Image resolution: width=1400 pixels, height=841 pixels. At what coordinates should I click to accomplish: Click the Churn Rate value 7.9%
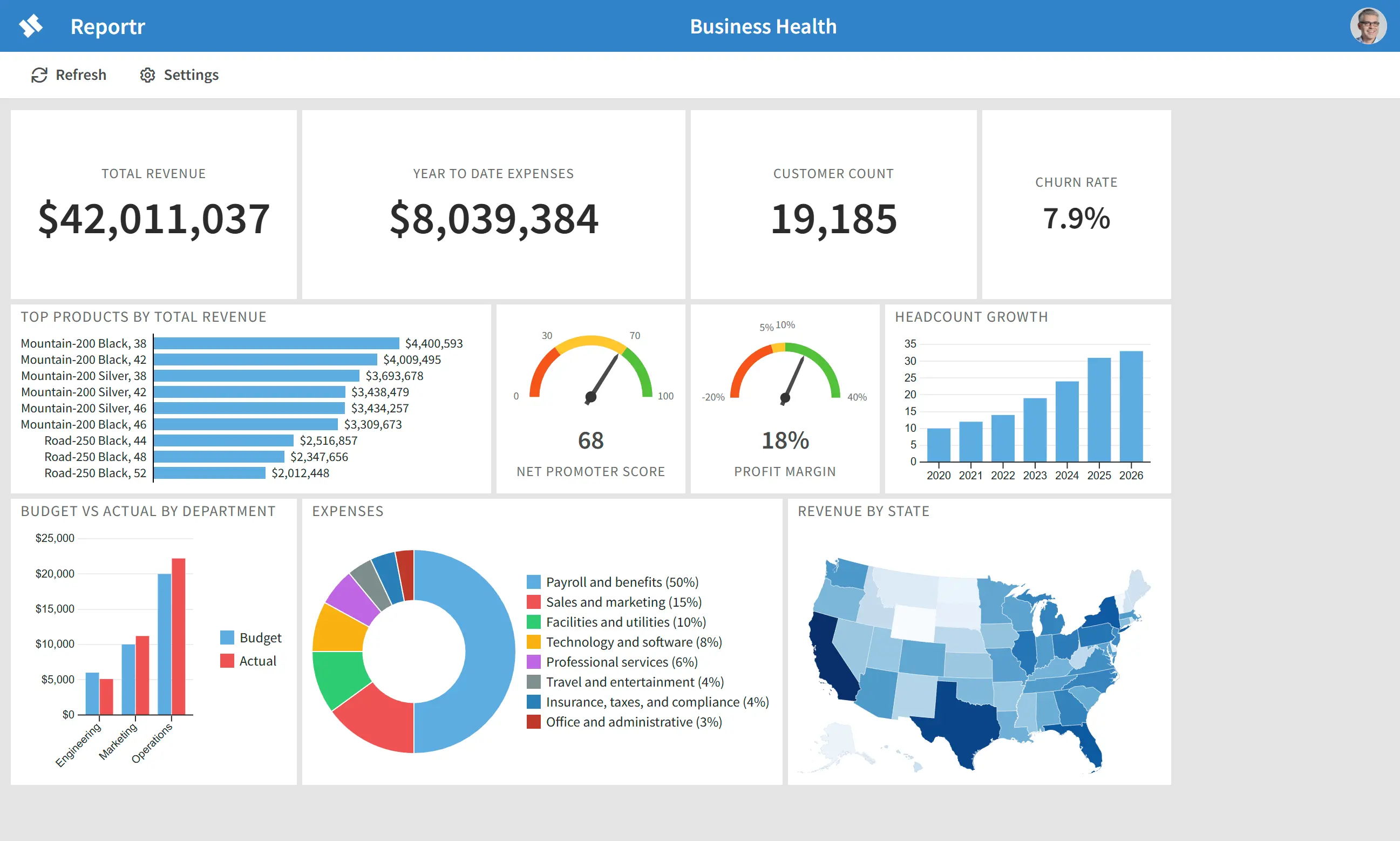point(1077,218)
